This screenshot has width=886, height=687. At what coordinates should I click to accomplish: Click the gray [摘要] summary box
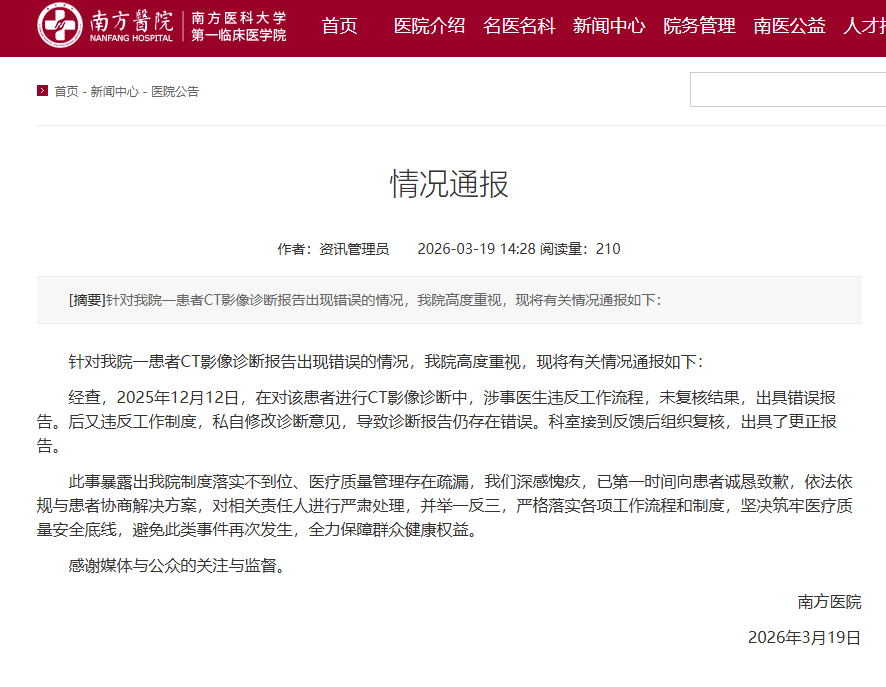click(449, 300)
